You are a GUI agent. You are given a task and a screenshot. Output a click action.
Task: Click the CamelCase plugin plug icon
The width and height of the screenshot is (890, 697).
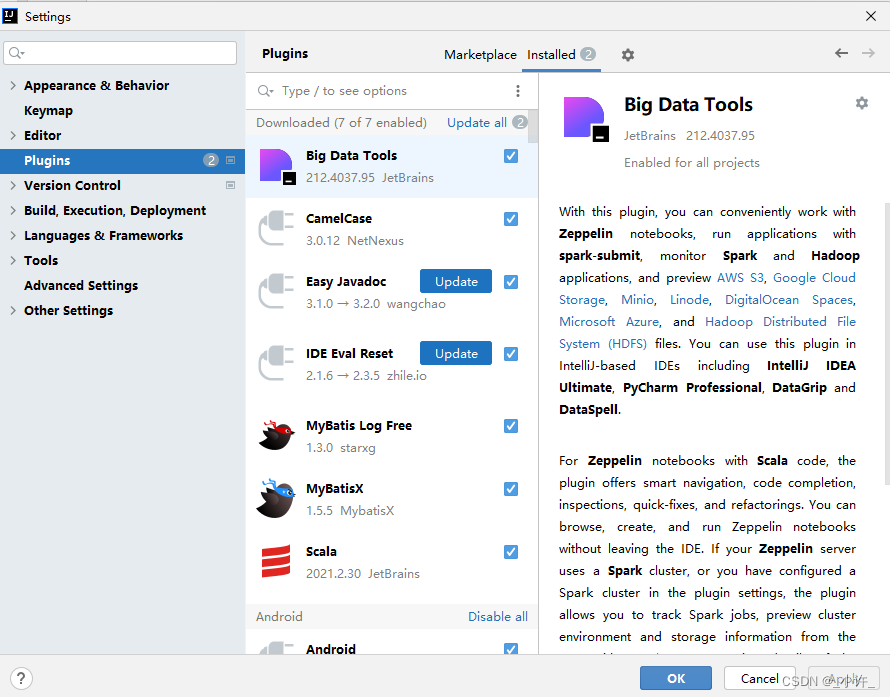pyautogui.click(x=276, y=229)
